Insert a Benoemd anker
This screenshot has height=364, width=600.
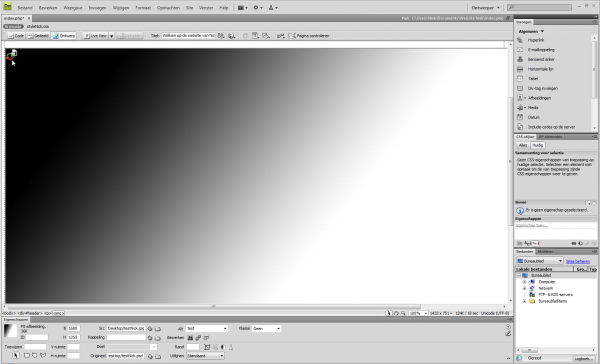[541, 59]
